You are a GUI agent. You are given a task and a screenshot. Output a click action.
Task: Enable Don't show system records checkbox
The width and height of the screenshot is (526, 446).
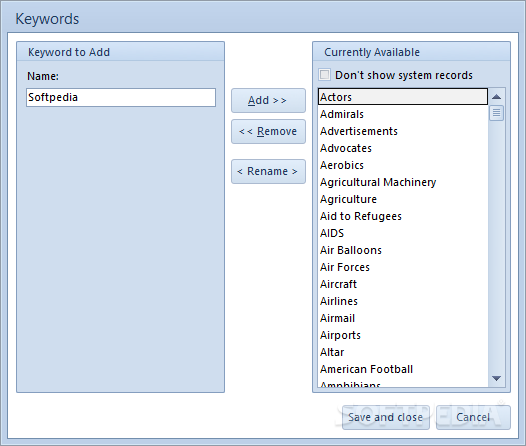(324, 74)
